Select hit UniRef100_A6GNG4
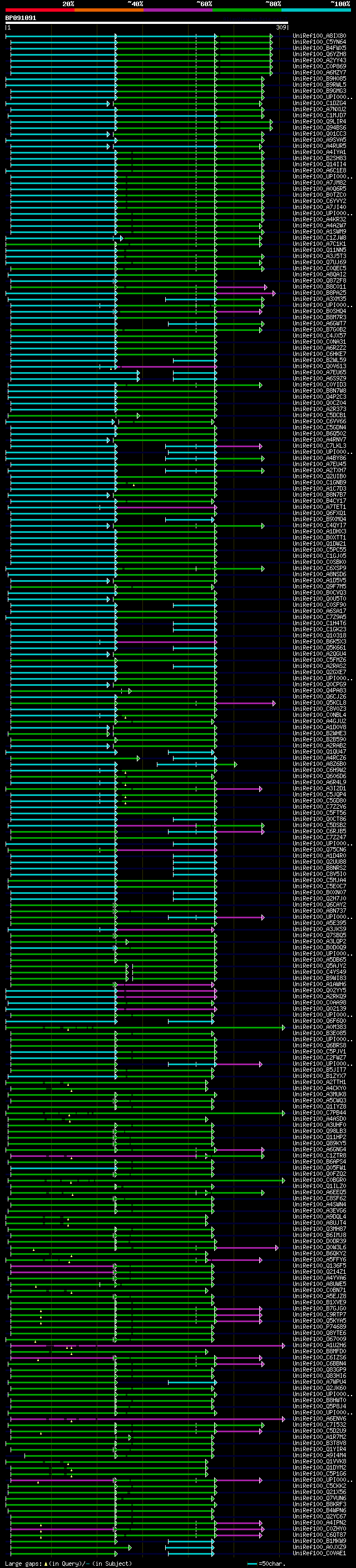Image resolution: width=356 pixels, height=1568 pixels. pyautogui.click(x=319, y=1150)
